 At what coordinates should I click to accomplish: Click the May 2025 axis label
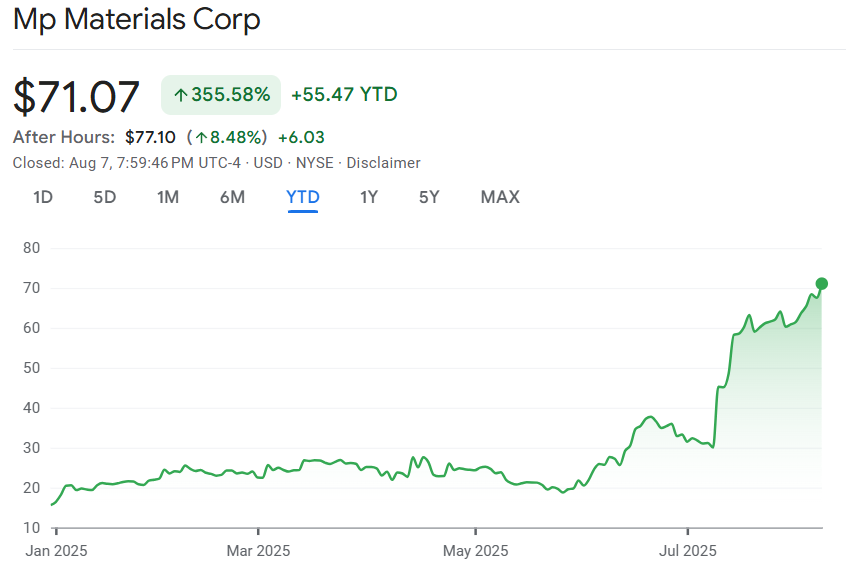pyautogui.click(x=476, y=550)
